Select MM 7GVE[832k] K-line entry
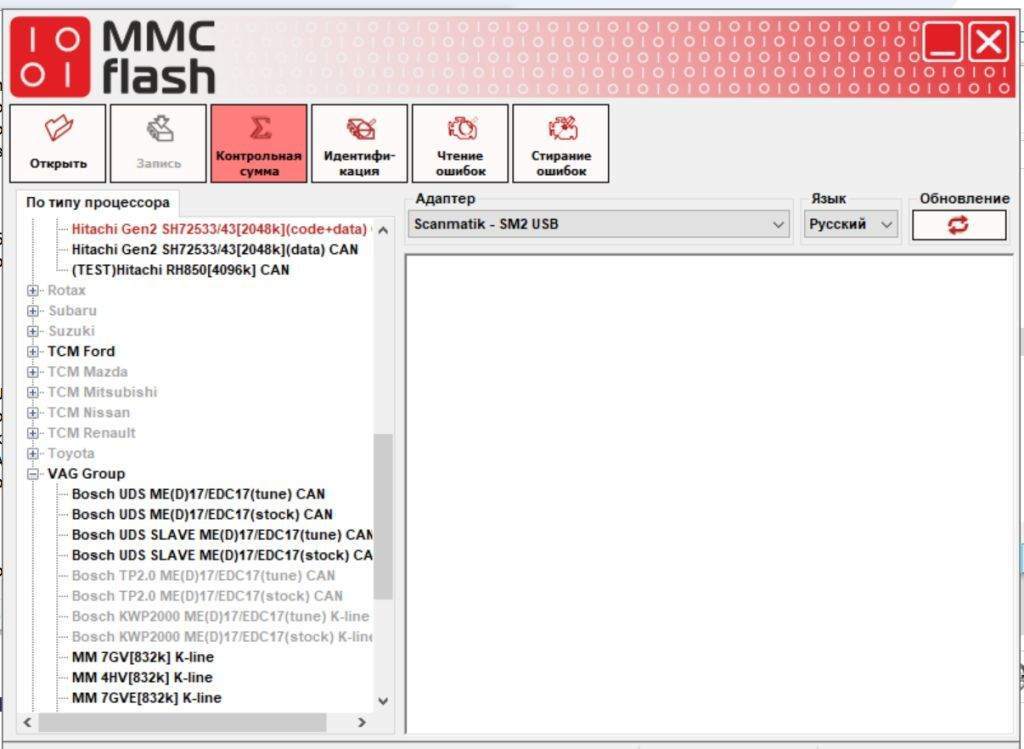The image size is (1024, 749). coord(146,698)
